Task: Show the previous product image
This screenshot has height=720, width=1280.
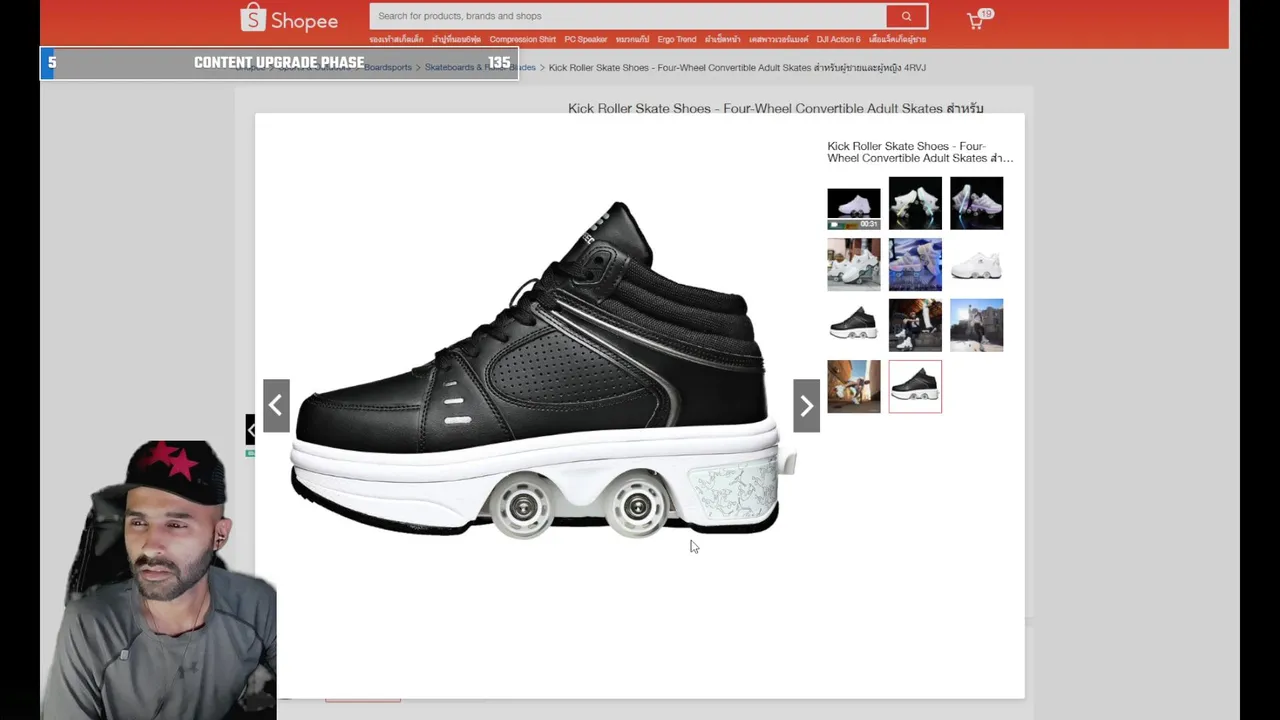Action: (276, 405)
